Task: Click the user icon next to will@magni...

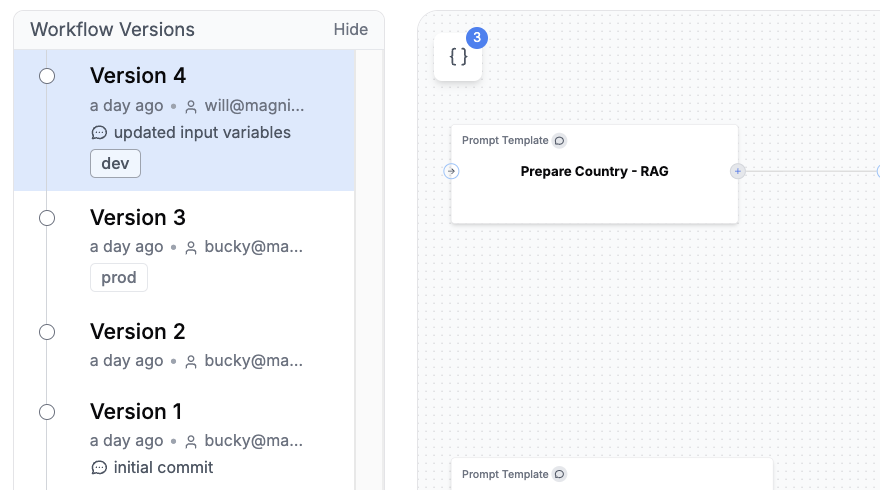Action: (191, 107)
